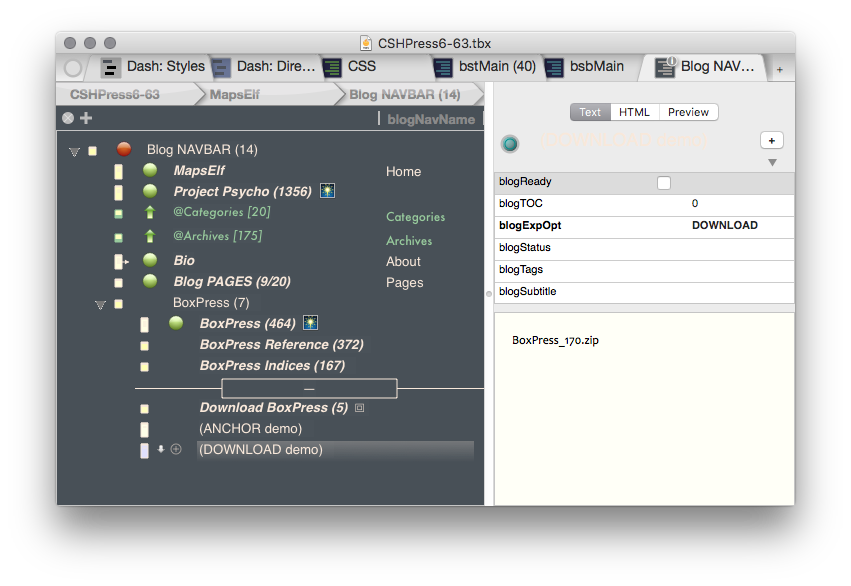Screen dimensions: 851x586
Task: Click the green badge next to Blog PAGES (9/20)
Action: coord(150,281)
